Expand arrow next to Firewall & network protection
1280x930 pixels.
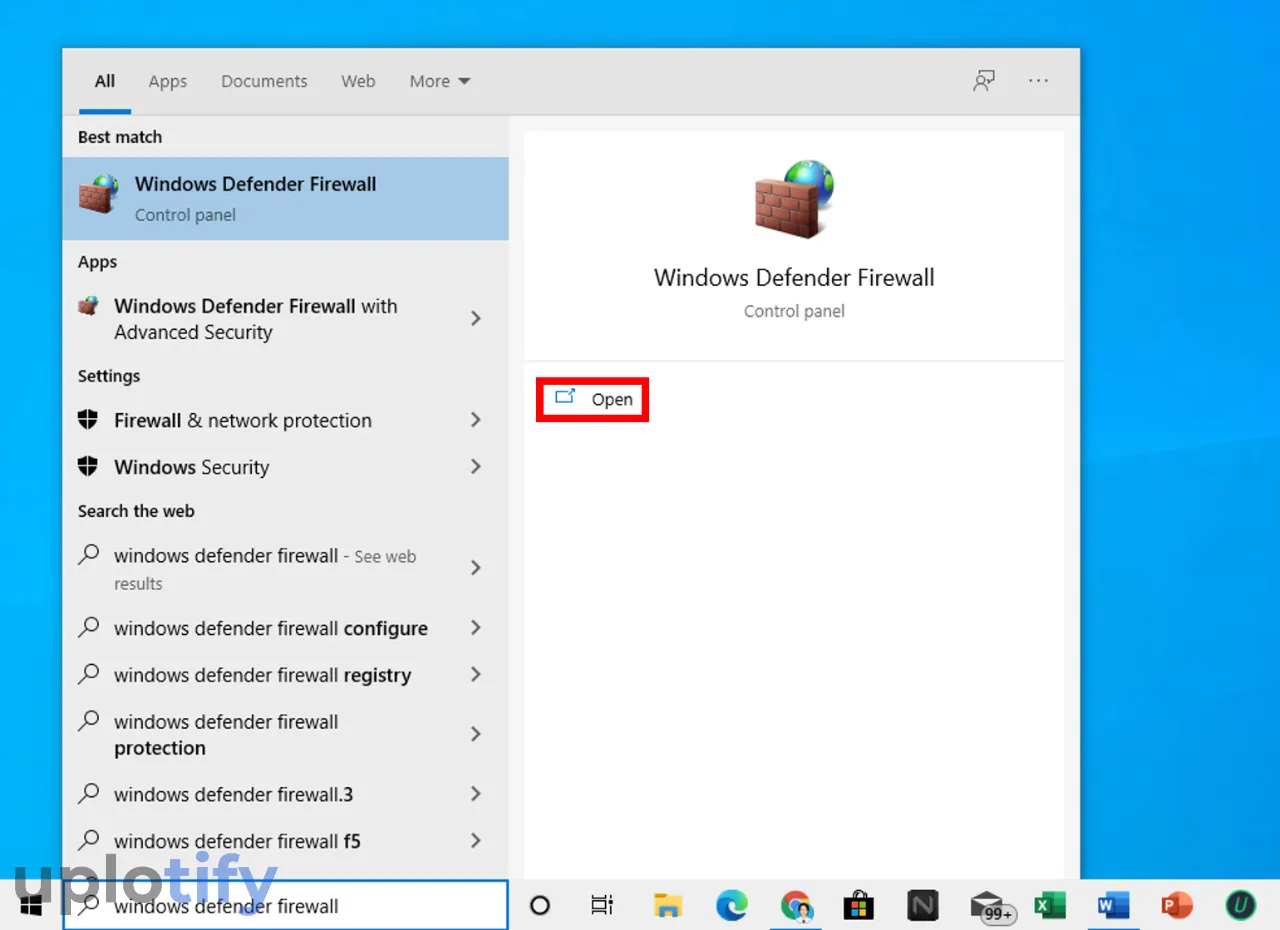click(476, 420)
